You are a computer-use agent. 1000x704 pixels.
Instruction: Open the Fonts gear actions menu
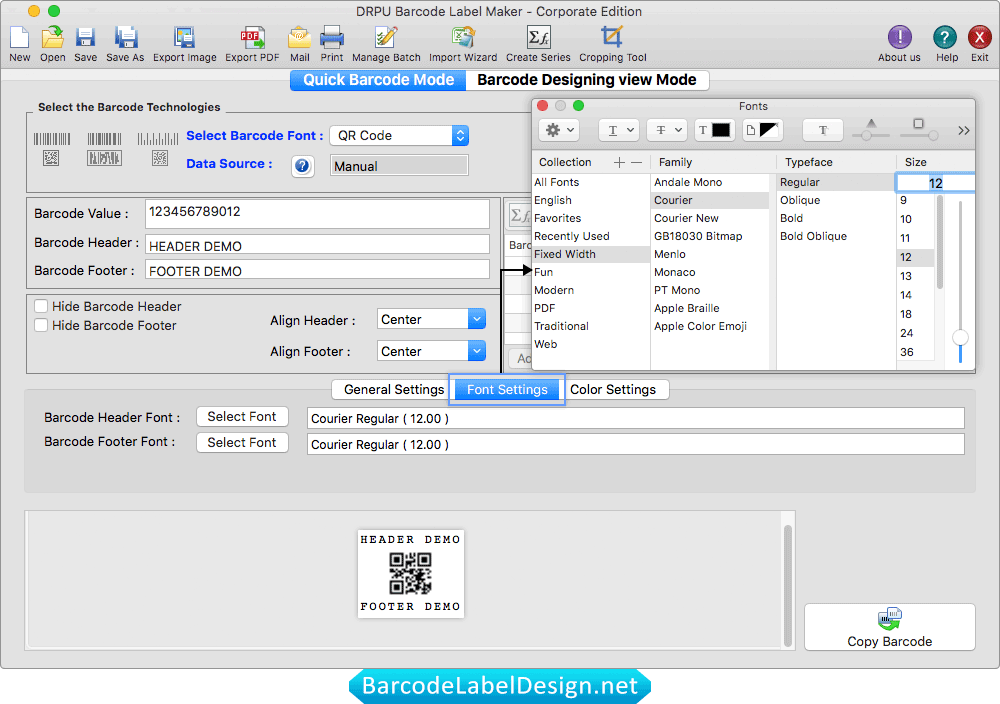(x=559, y=130)
